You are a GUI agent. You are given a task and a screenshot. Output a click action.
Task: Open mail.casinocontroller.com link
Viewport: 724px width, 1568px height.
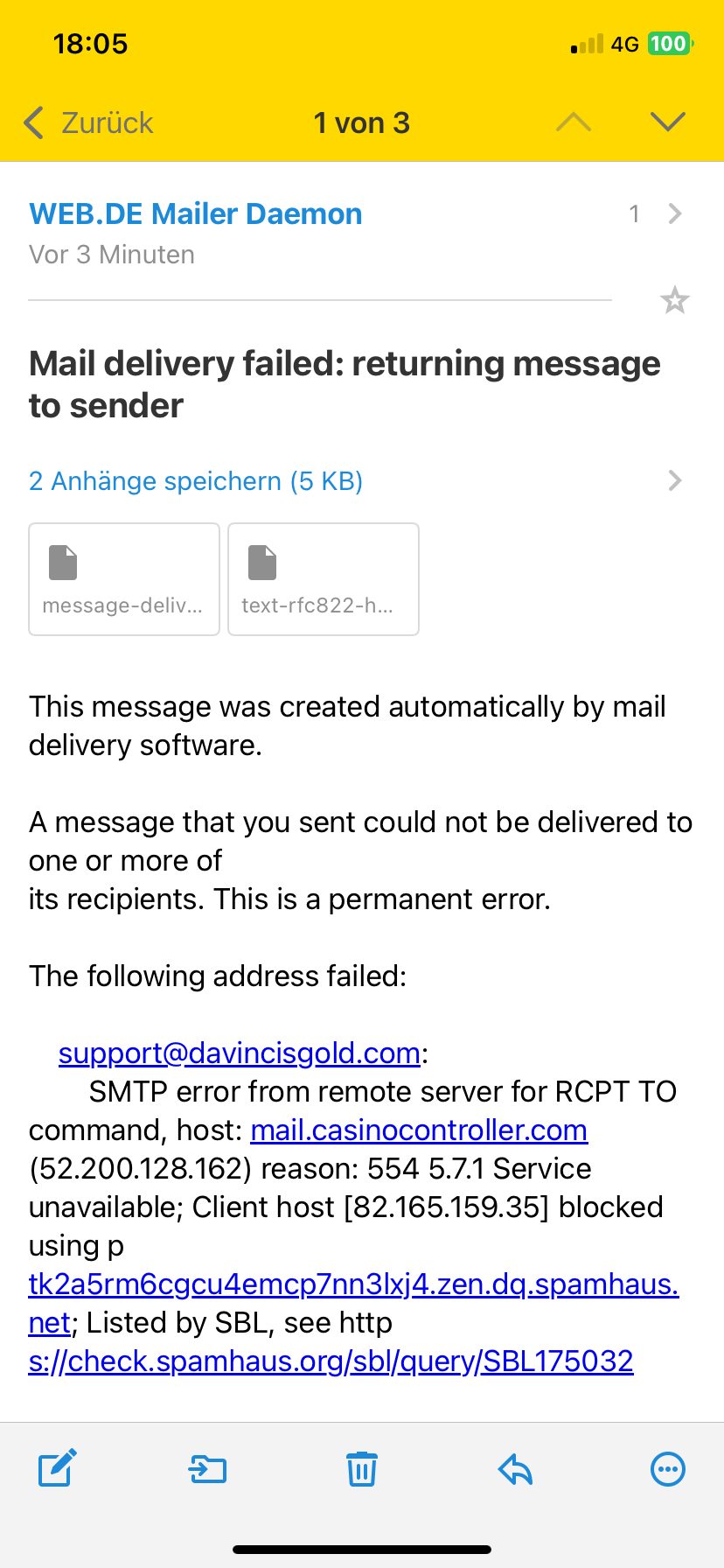point(419,1130)
